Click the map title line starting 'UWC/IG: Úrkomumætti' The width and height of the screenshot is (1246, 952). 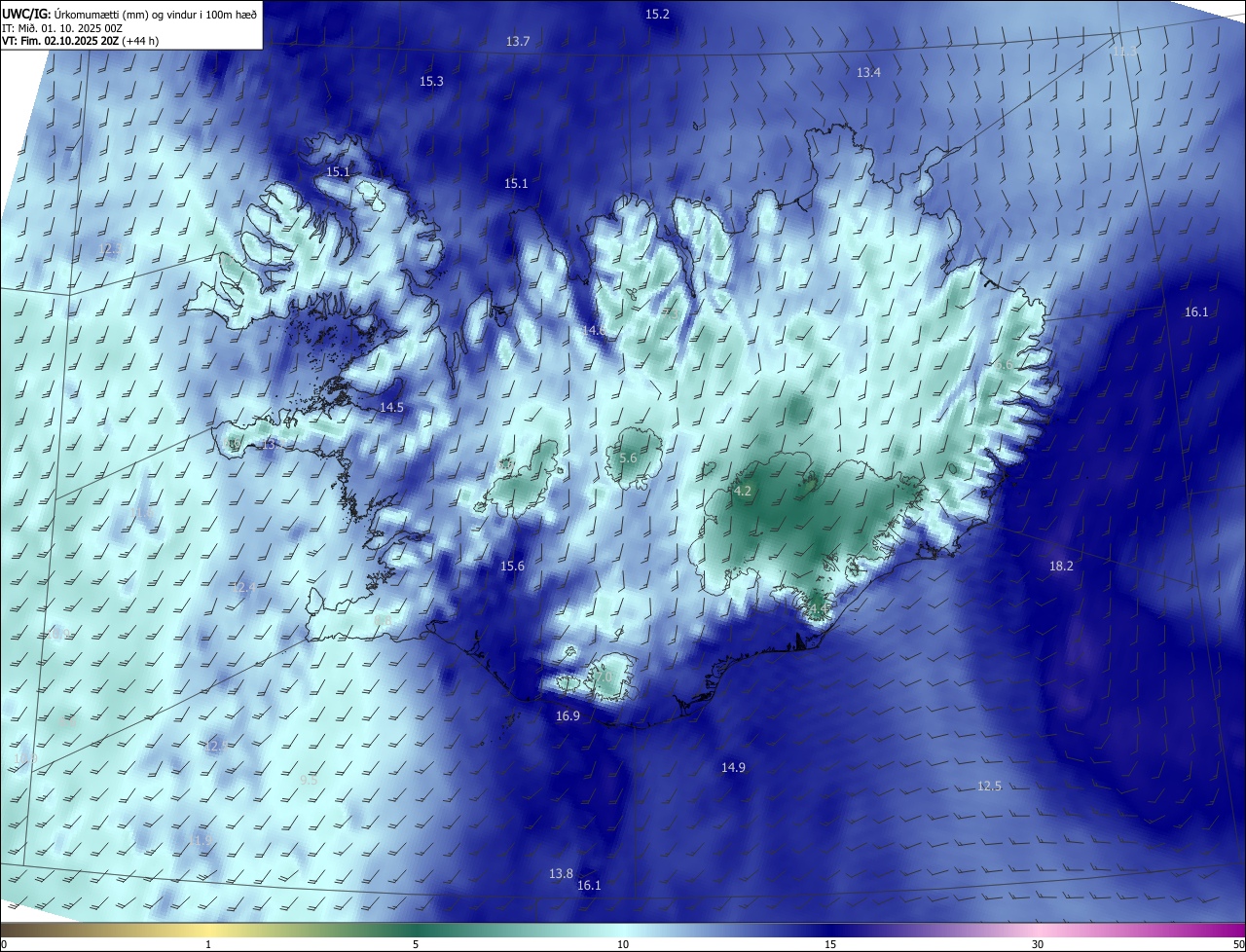129,14
